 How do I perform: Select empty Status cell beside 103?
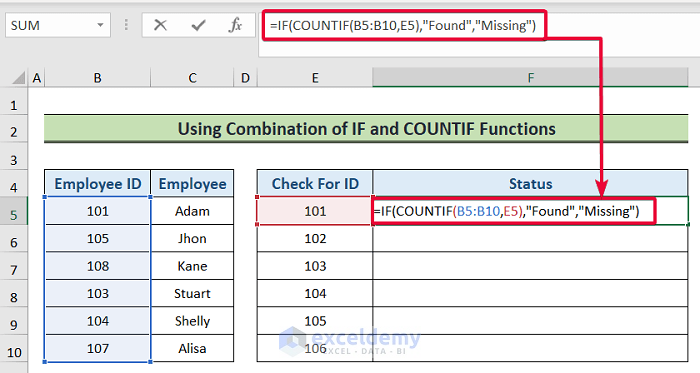pyautogui.click(x=530, y=266)
